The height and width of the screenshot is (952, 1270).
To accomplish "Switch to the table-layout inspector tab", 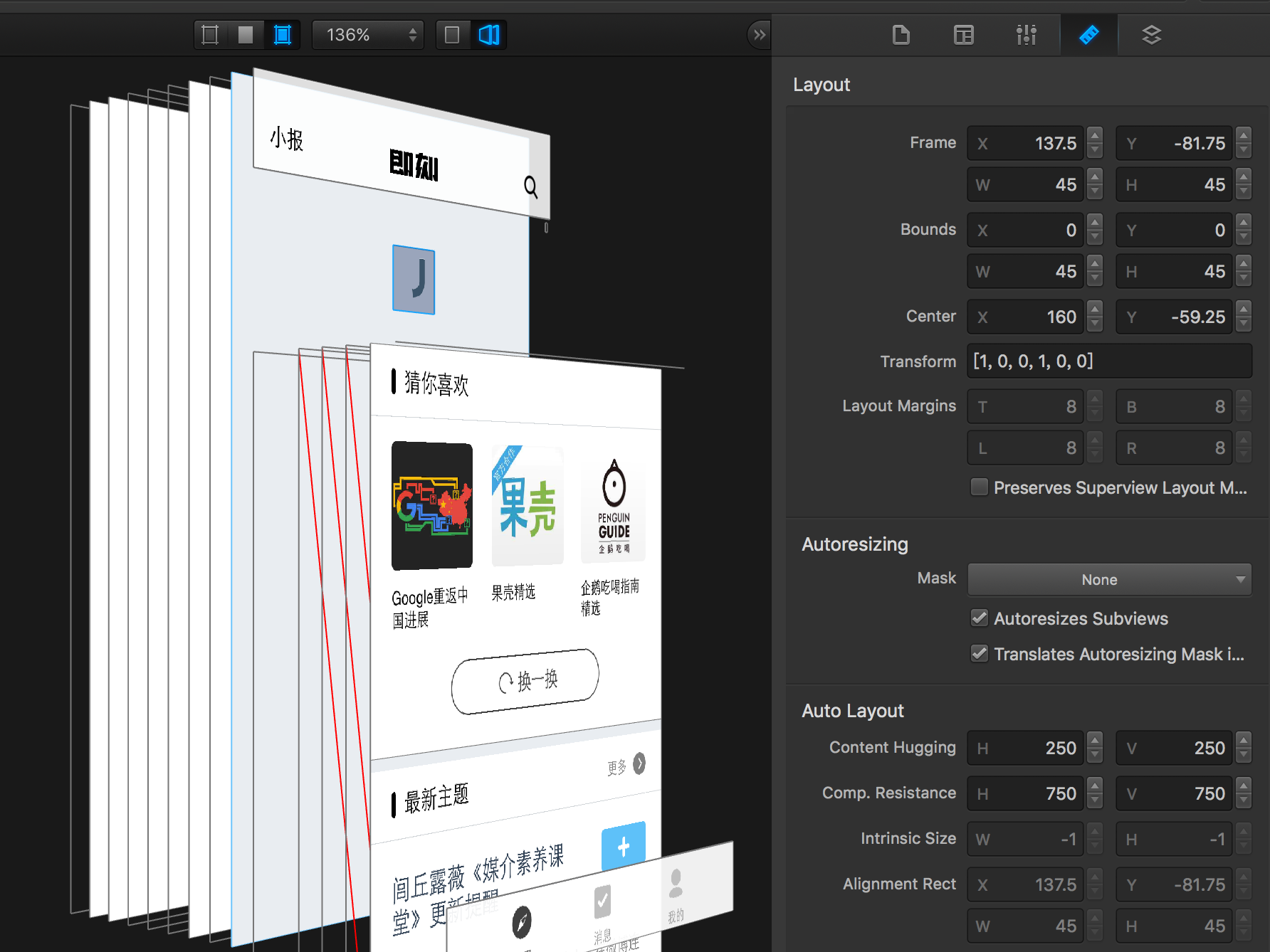I will [963, 35].
